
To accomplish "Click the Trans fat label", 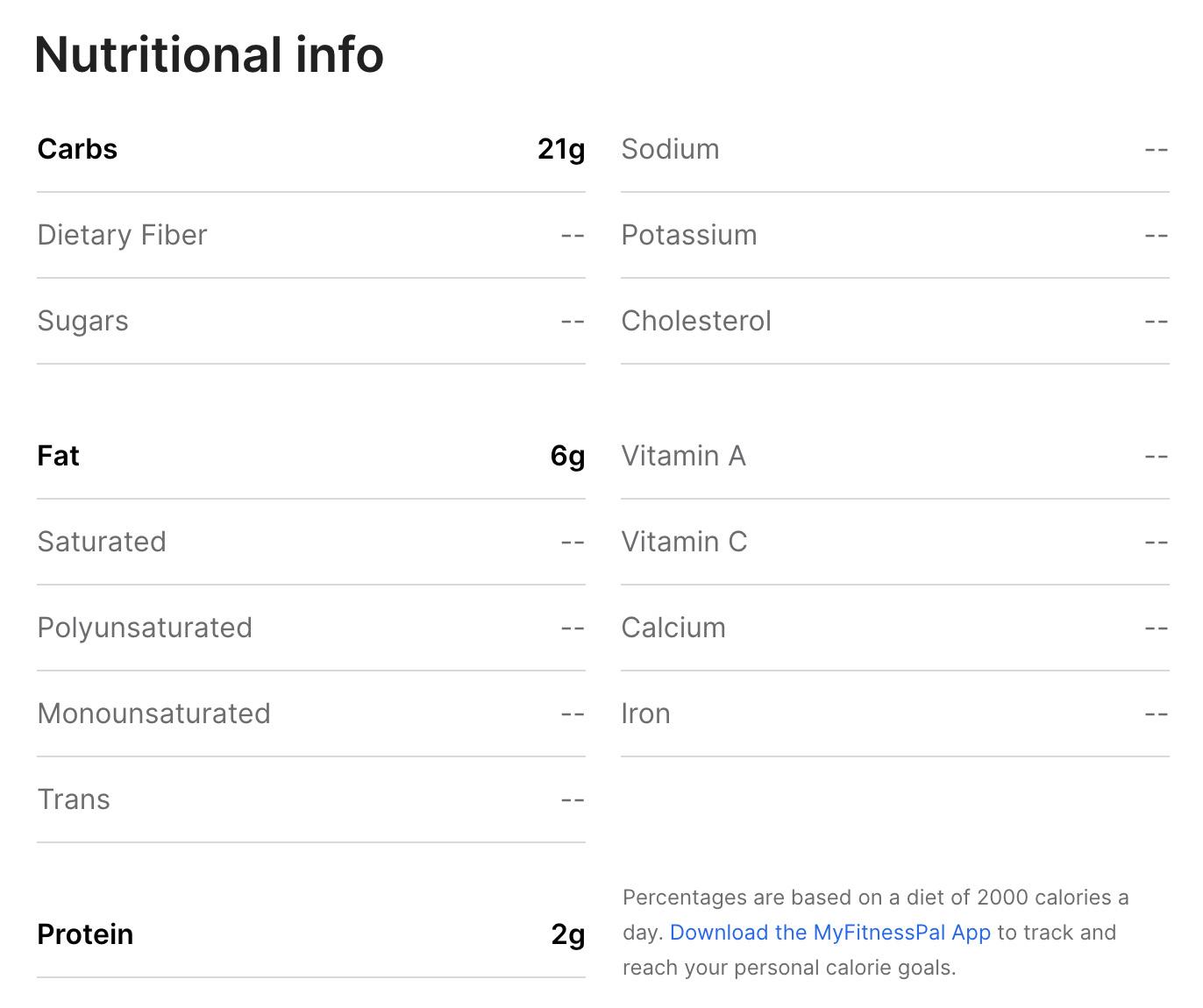I will pyautogui.click(x=74, y=799).
